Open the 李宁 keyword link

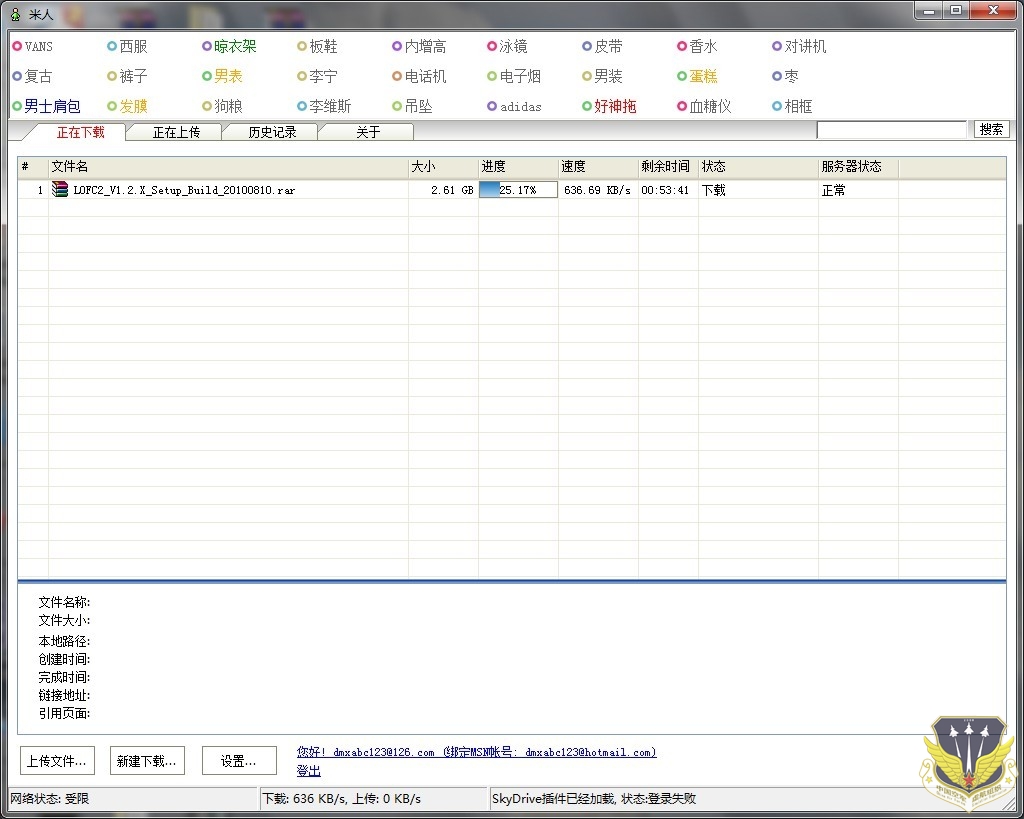click(x=323, y=76)
